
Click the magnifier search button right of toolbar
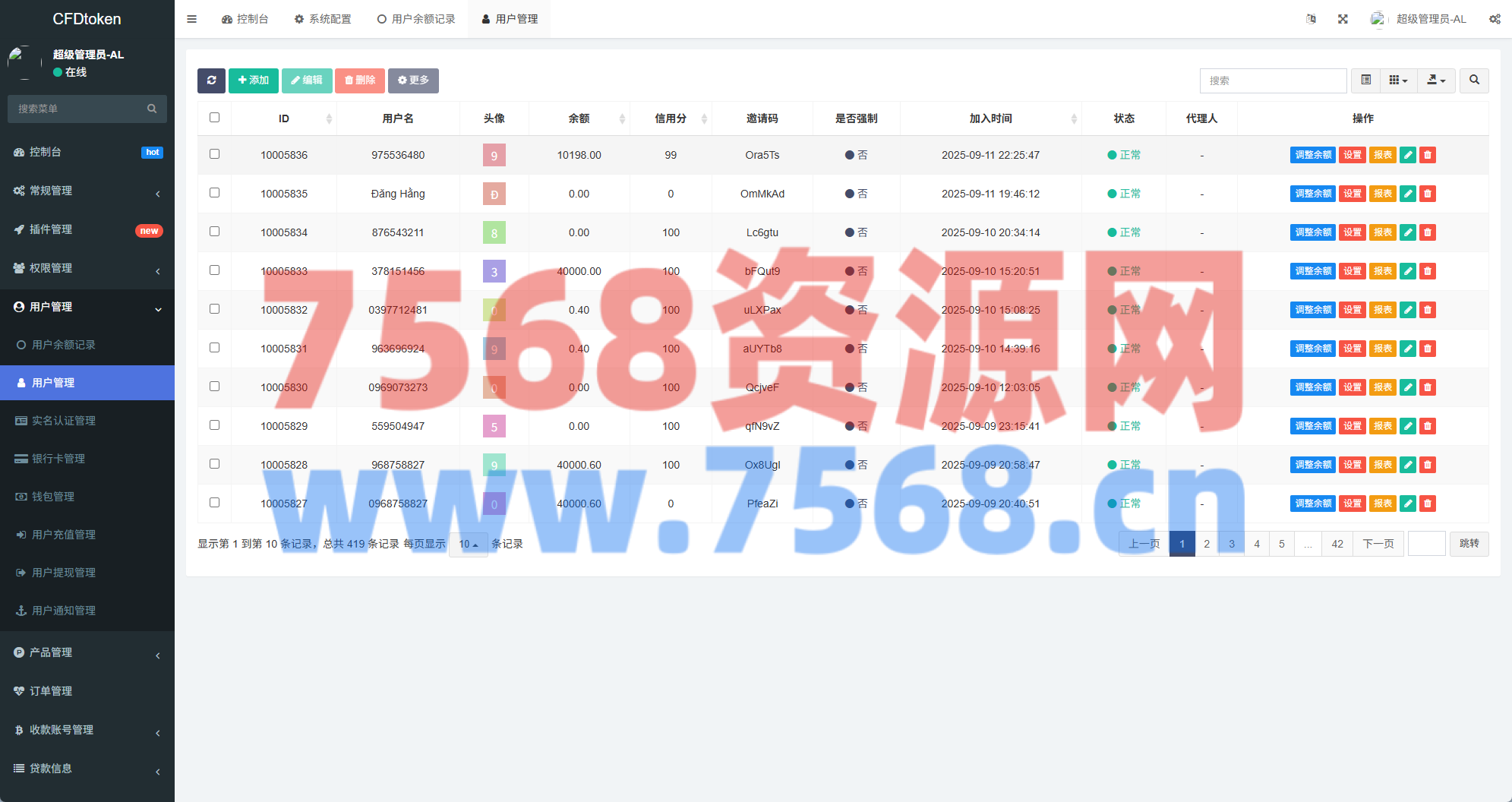1474,81
